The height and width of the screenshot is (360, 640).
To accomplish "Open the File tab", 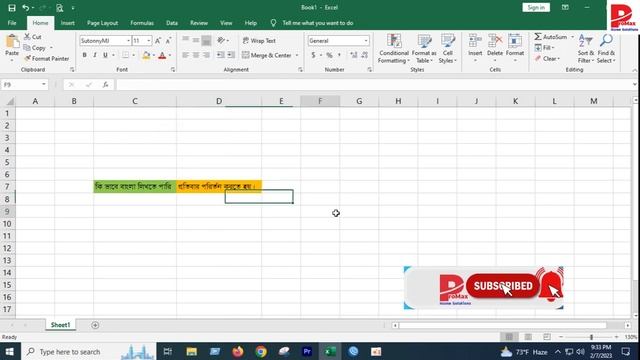I will (12, 23).
